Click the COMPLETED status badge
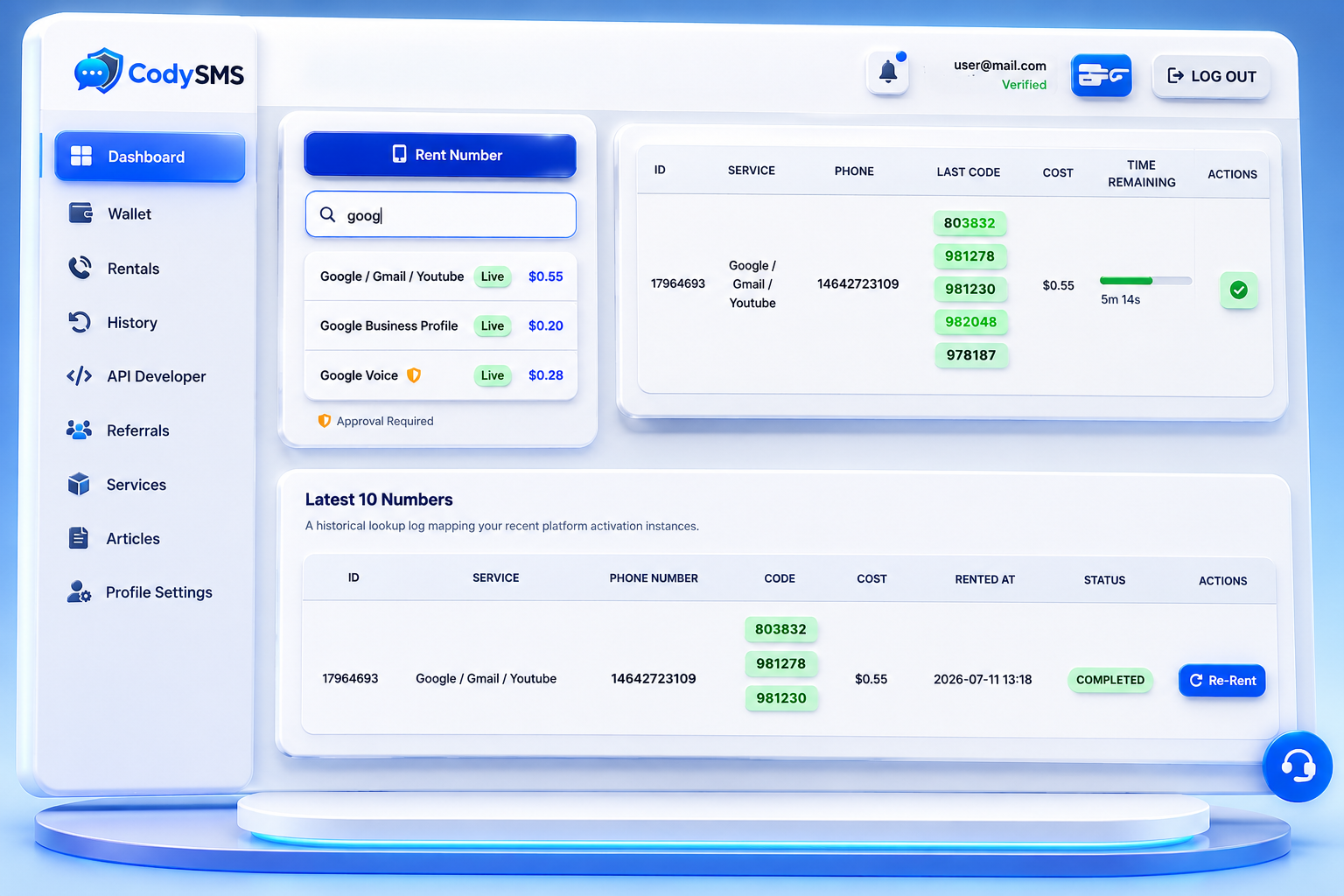 pyautogui.click(x=1110, y=680)
